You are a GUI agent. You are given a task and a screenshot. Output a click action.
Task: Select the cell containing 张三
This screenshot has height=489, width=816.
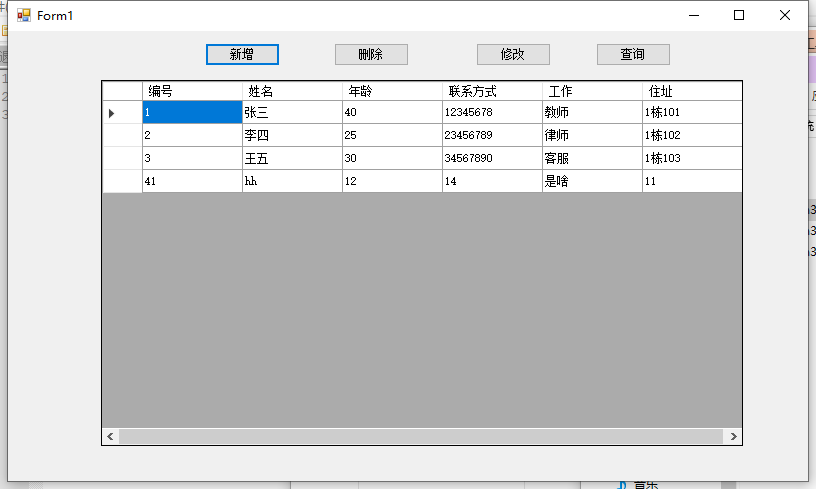[292, 113]
